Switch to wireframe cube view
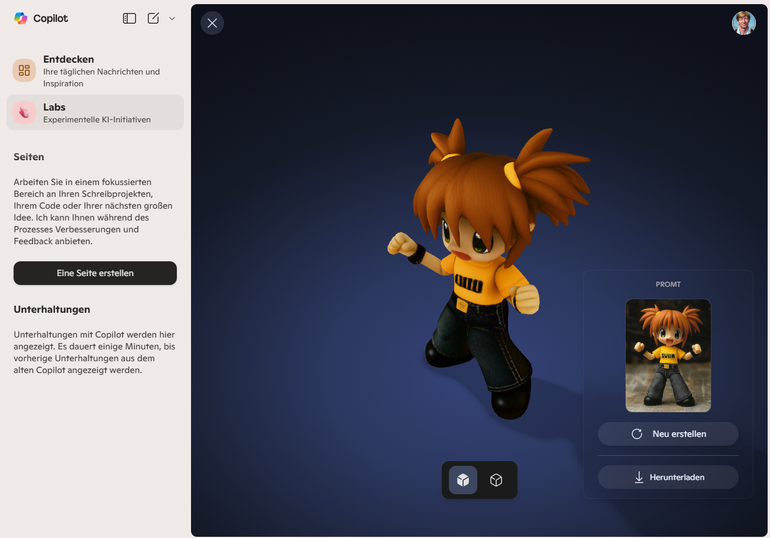The width and height of the screenshot is (770, 538). (496, 480)
